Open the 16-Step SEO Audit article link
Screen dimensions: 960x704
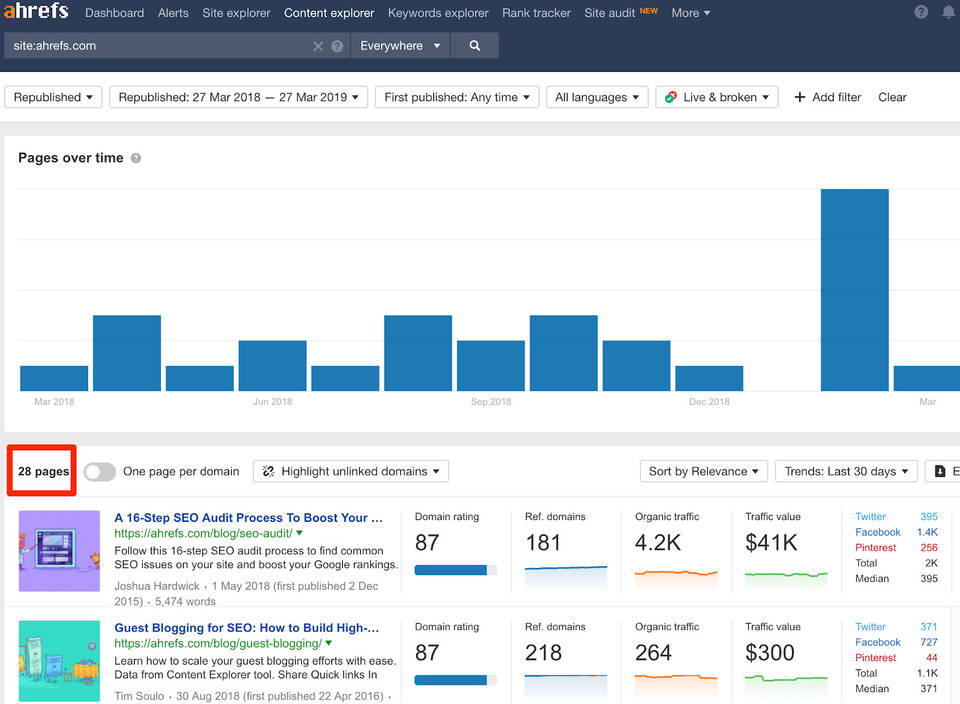point(248,518)
